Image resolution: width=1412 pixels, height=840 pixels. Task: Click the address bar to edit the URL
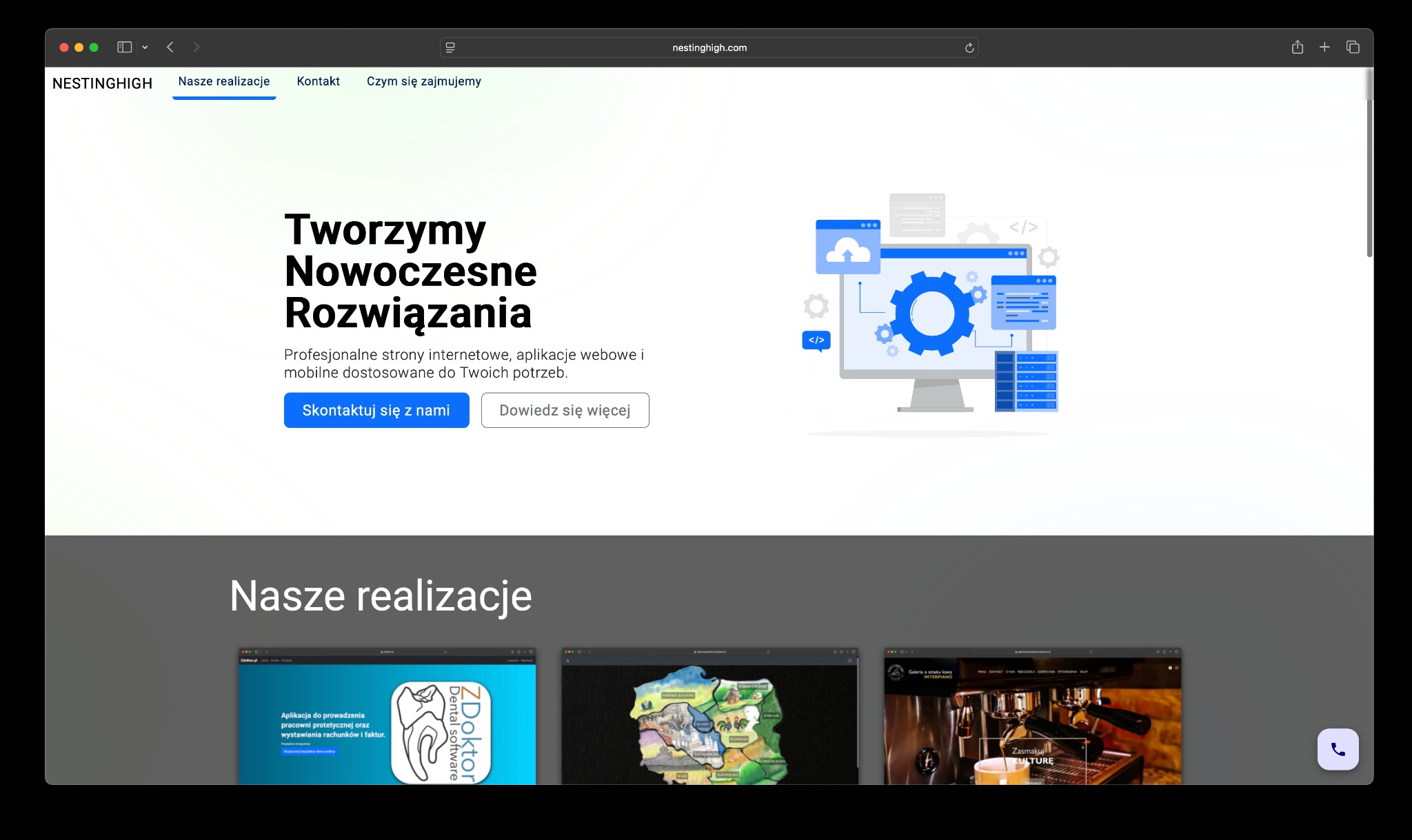coord(710,48)
